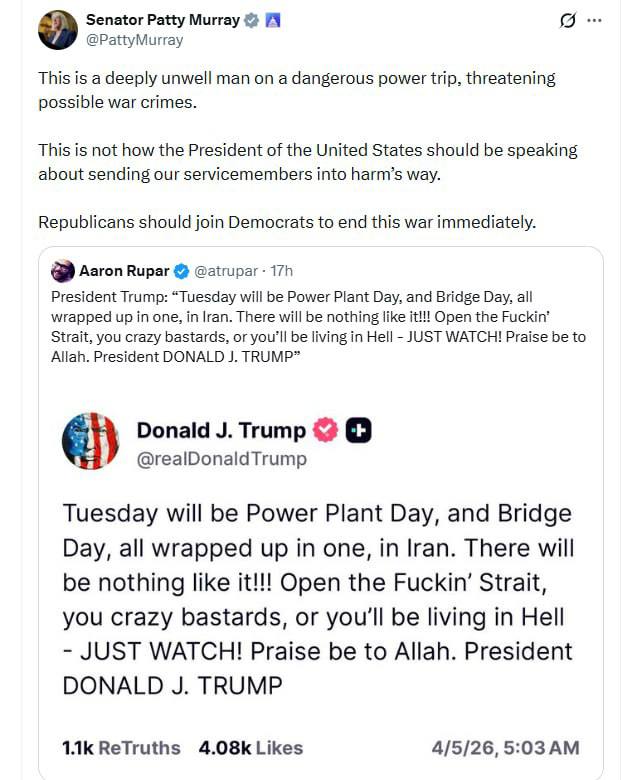Click Aaron Rupar's small profile avatar
The image size is (622, 780).
pyautogui.click(x=62, y=271)
